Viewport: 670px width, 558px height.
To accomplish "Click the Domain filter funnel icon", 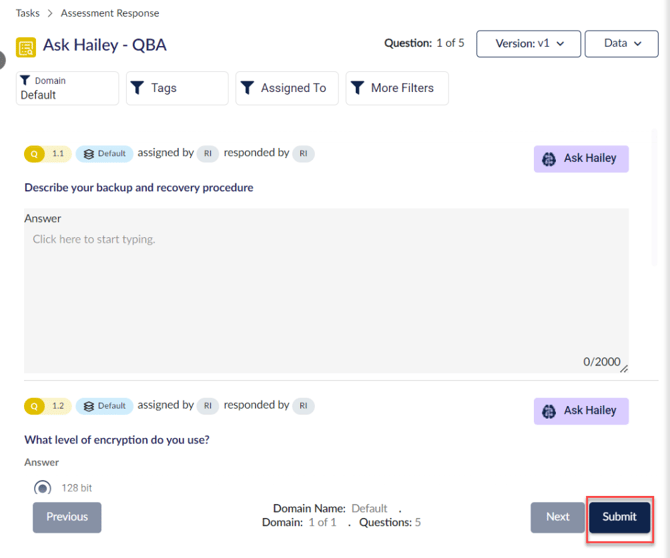I will [26, 79].
